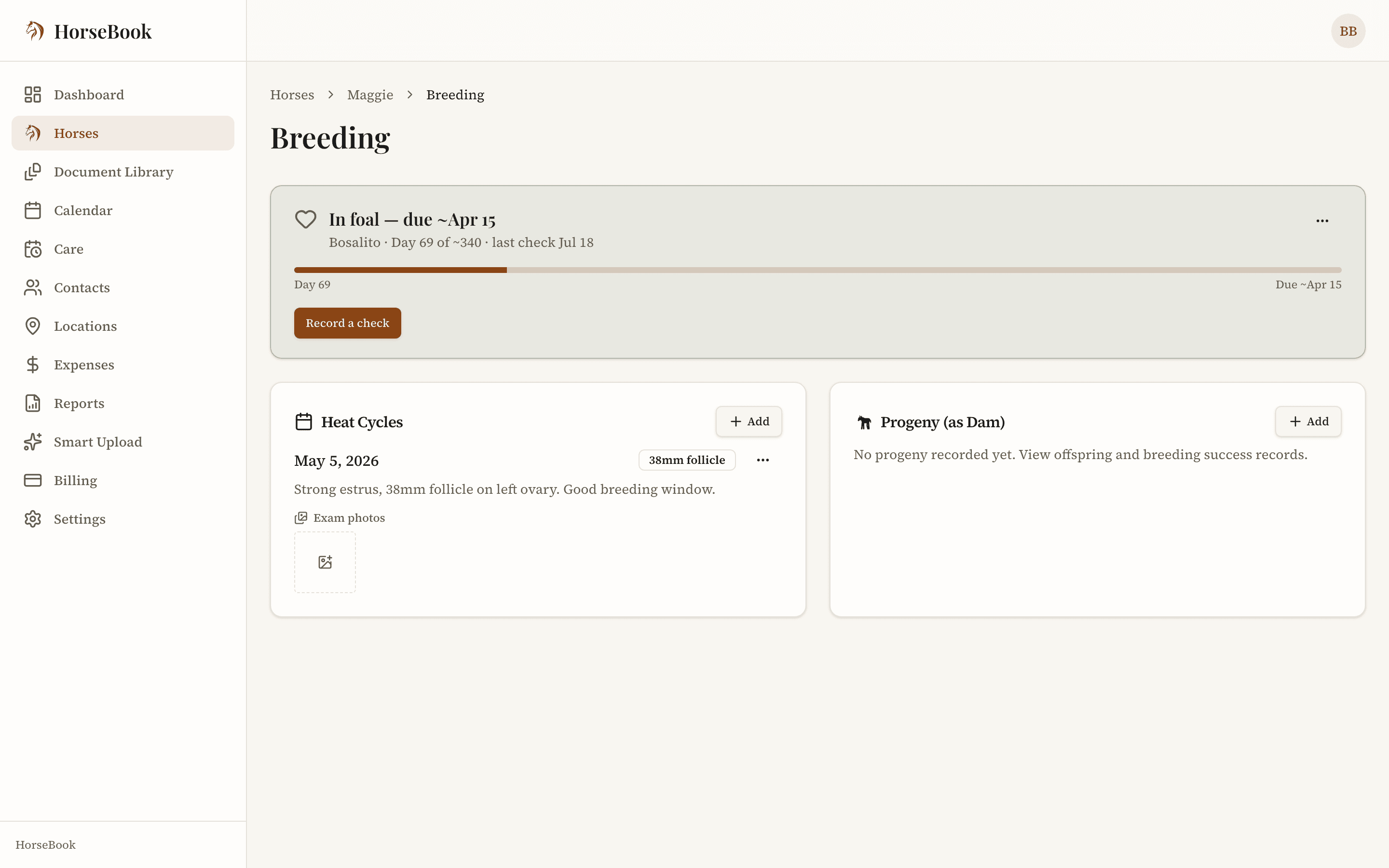Screen dimensions: 1389x868
Task: Add a new heat cycle
Action: tap(749, 421)
